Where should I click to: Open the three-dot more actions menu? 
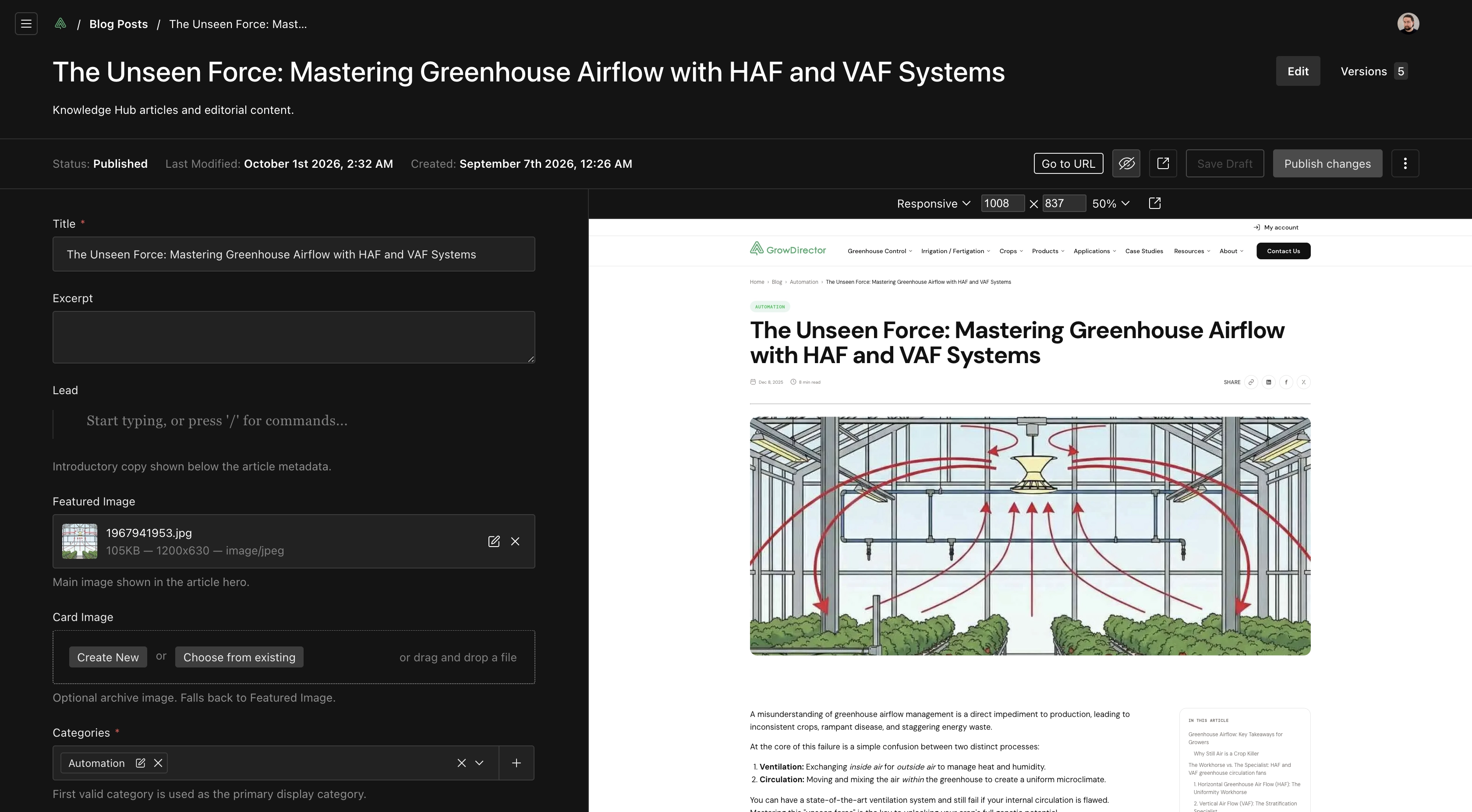(1405, 163)
